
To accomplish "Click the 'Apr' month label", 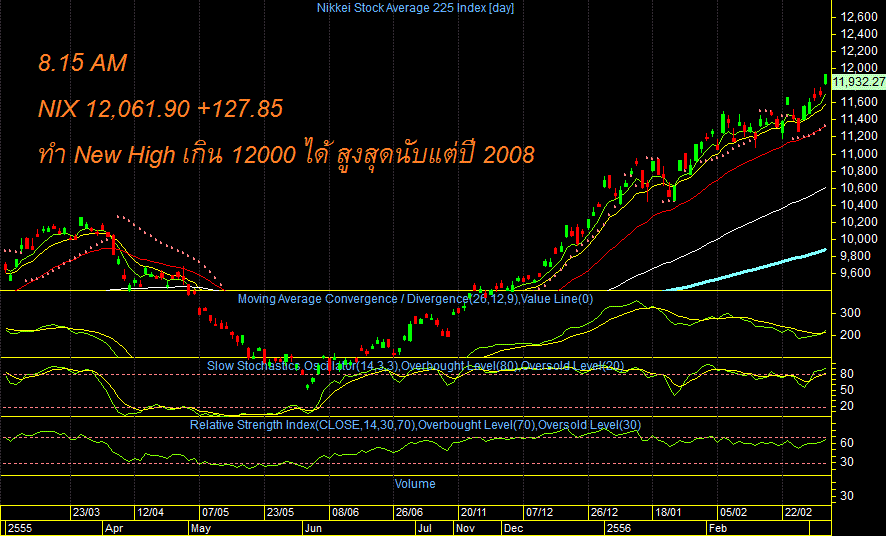I will click(x=114, y=528).
